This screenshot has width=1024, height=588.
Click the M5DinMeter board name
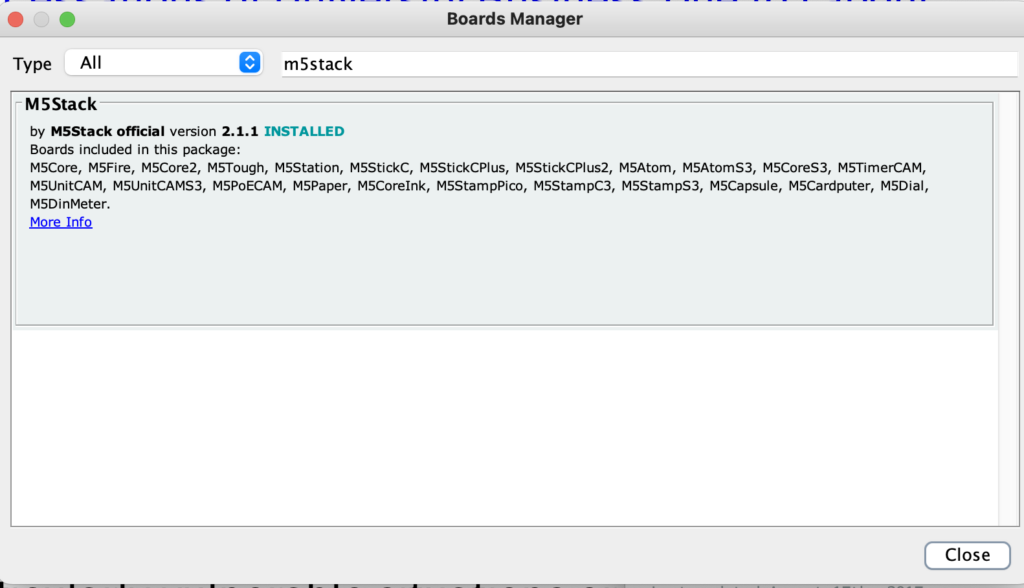69,204
